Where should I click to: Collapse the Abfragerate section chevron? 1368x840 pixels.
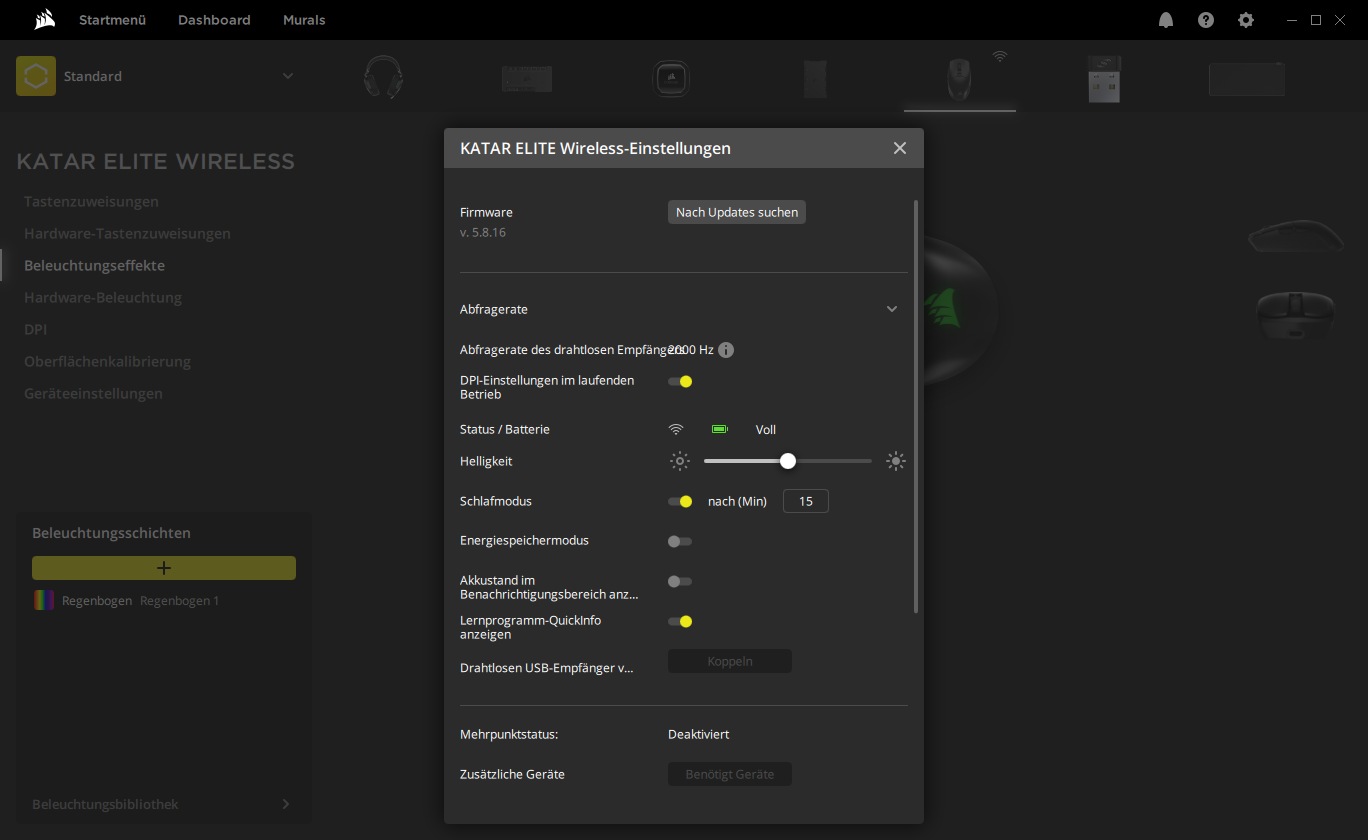coord(892,310)
